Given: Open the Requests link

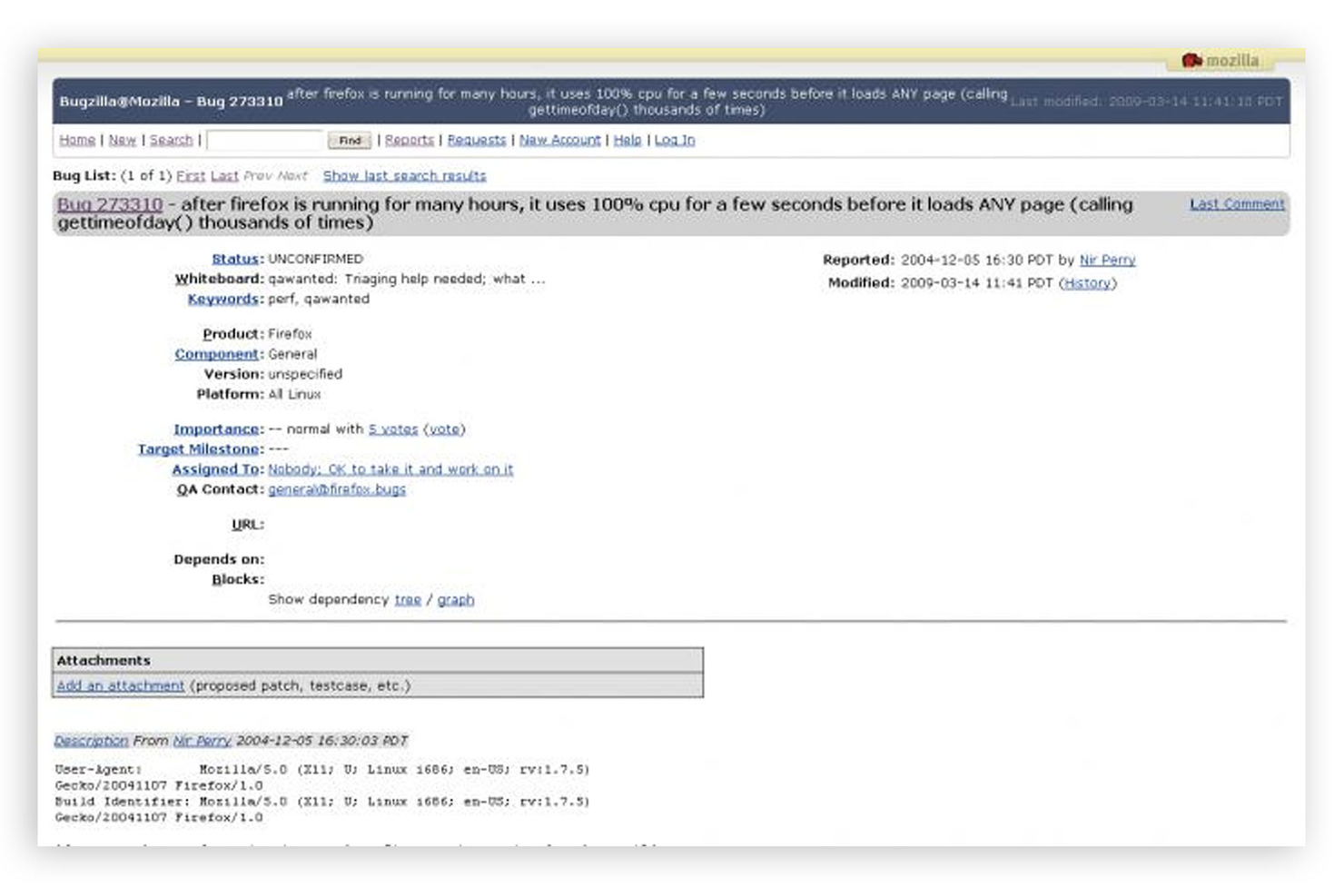Looking at the screenshot, I should 476,140.
